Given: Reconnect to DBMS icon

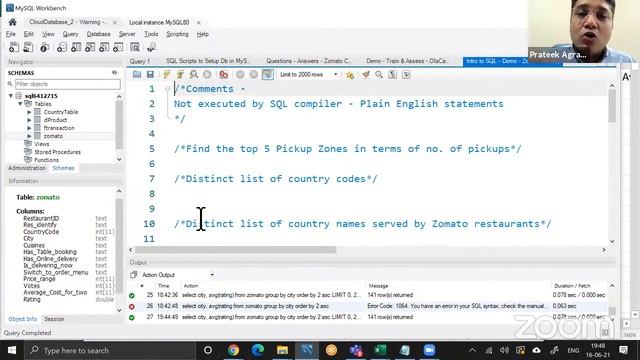Looking at the screenshot, I should click(151, 47).
